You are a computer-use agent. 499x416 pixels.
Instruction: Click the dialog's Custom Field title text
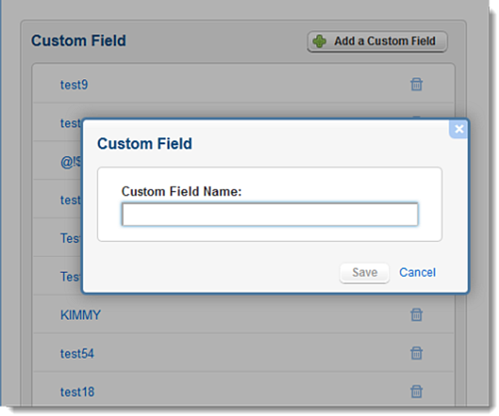point(145,144)
